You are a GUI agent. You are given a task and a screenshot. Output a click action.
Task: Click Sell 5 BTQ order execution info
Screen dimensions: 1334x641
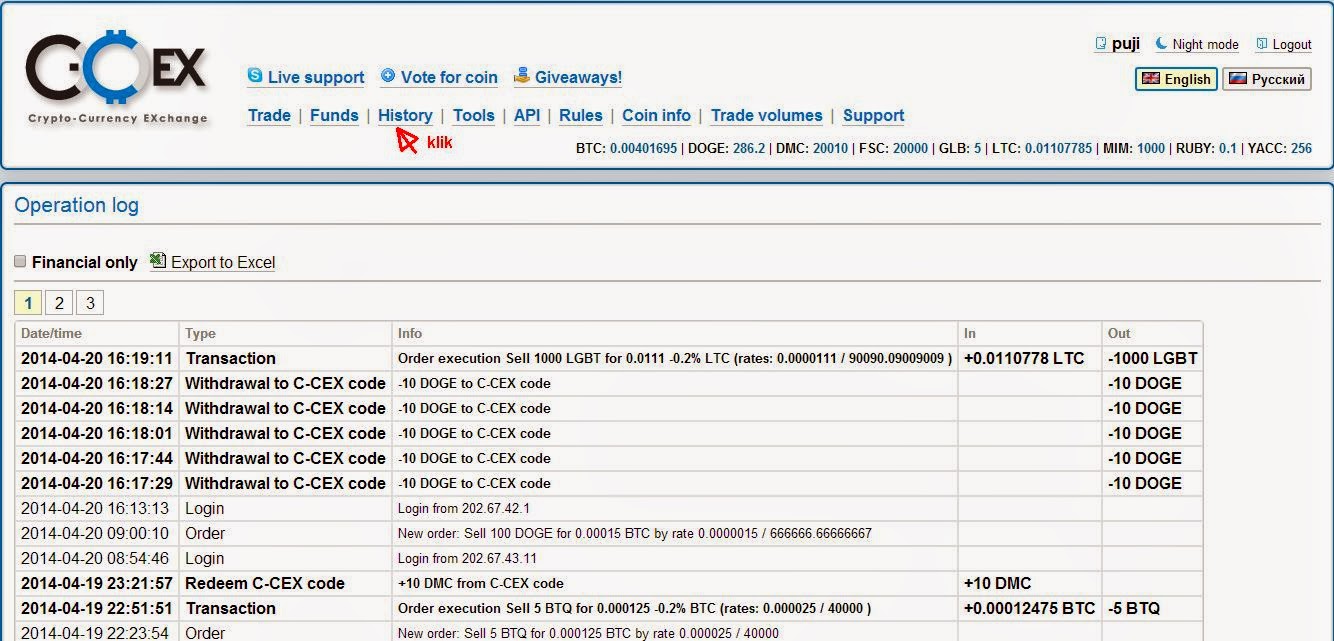click(634, 608)
